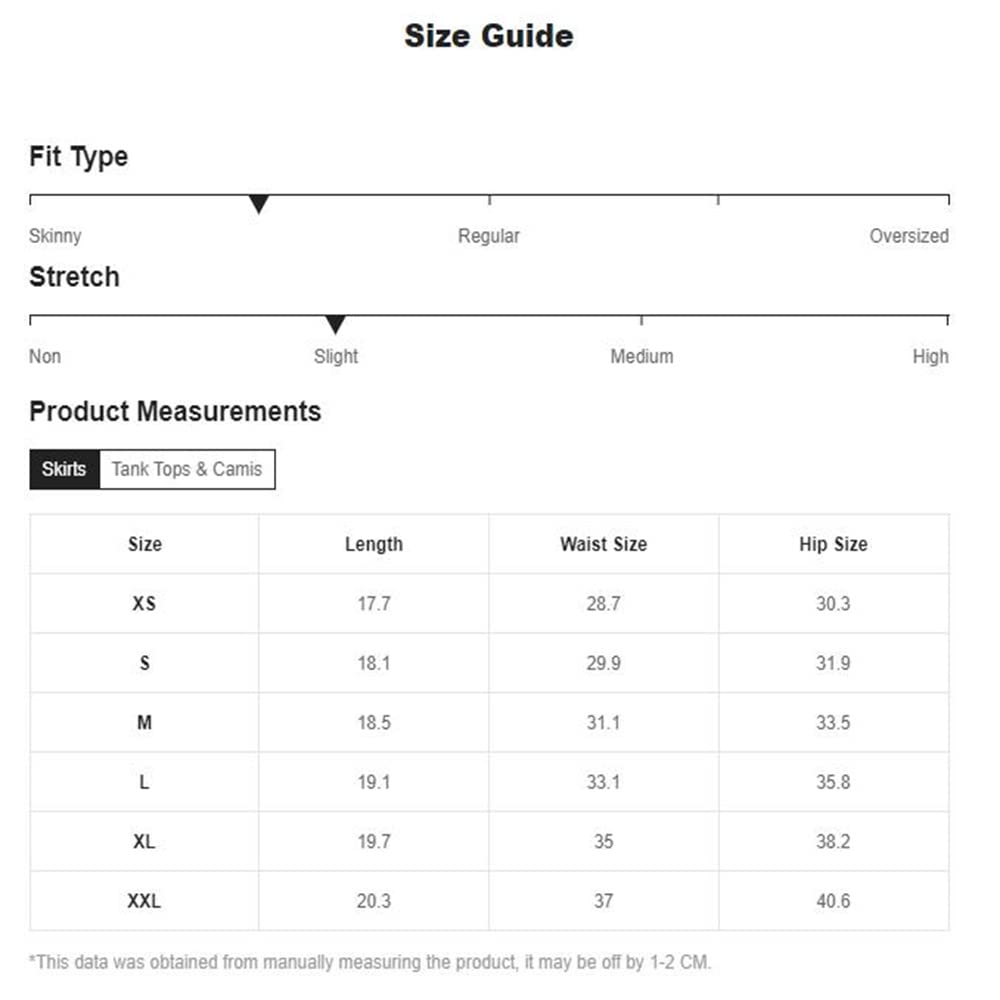This screenshot has height=1000, width=1000.
Task: Click the 38.2 hip cell for XL
Action: click(833, 841)
